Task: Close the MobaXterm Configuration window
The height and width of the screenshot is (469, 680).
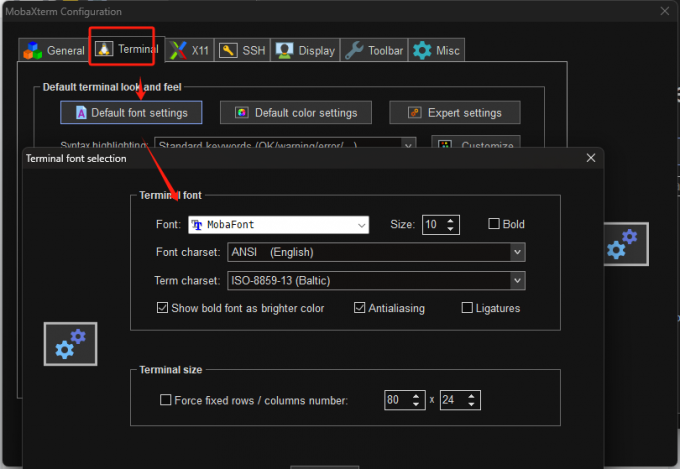Action: coord(665,11)
